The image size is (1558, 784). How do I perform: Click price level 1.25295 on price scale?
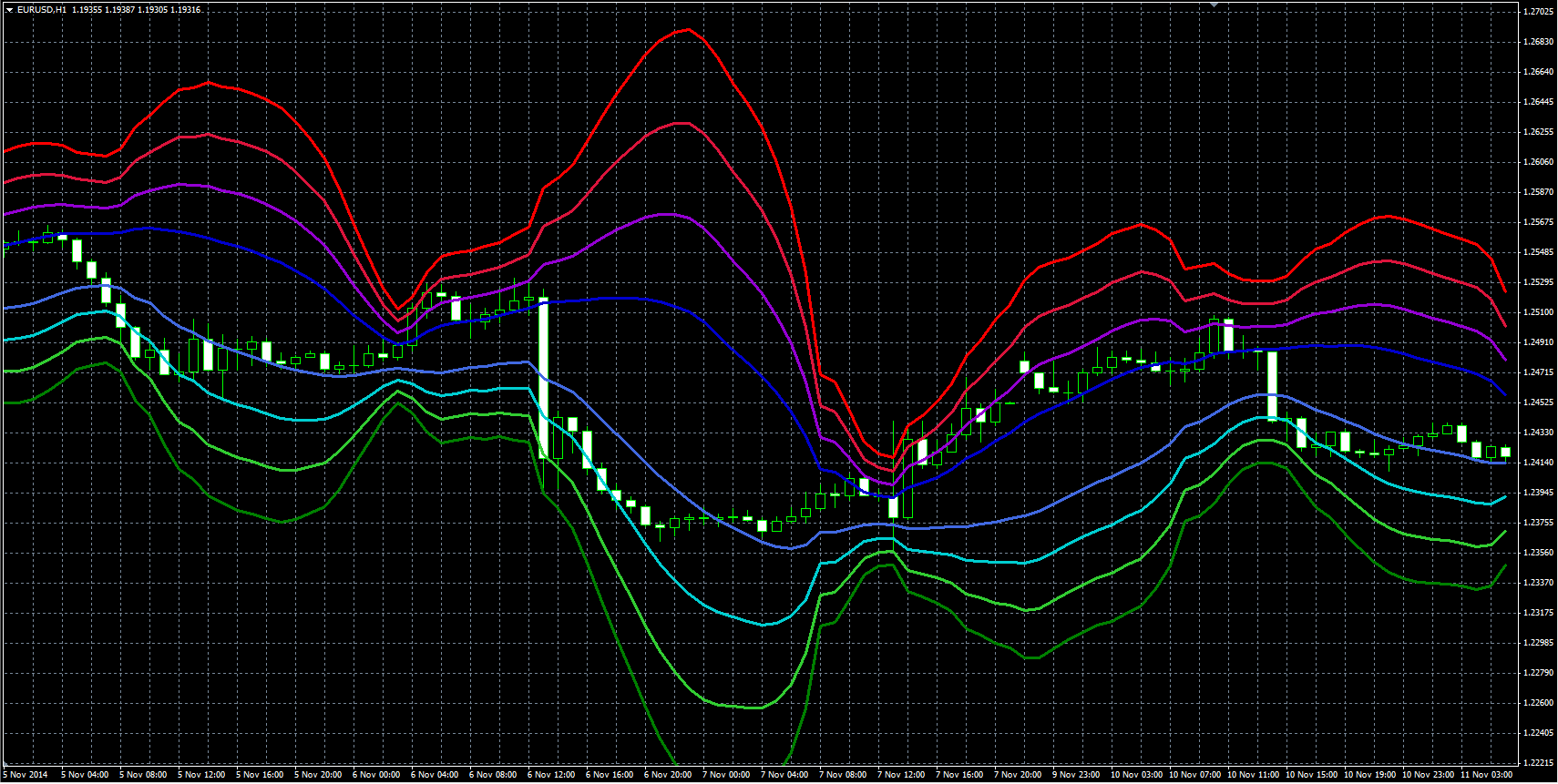1538,282
